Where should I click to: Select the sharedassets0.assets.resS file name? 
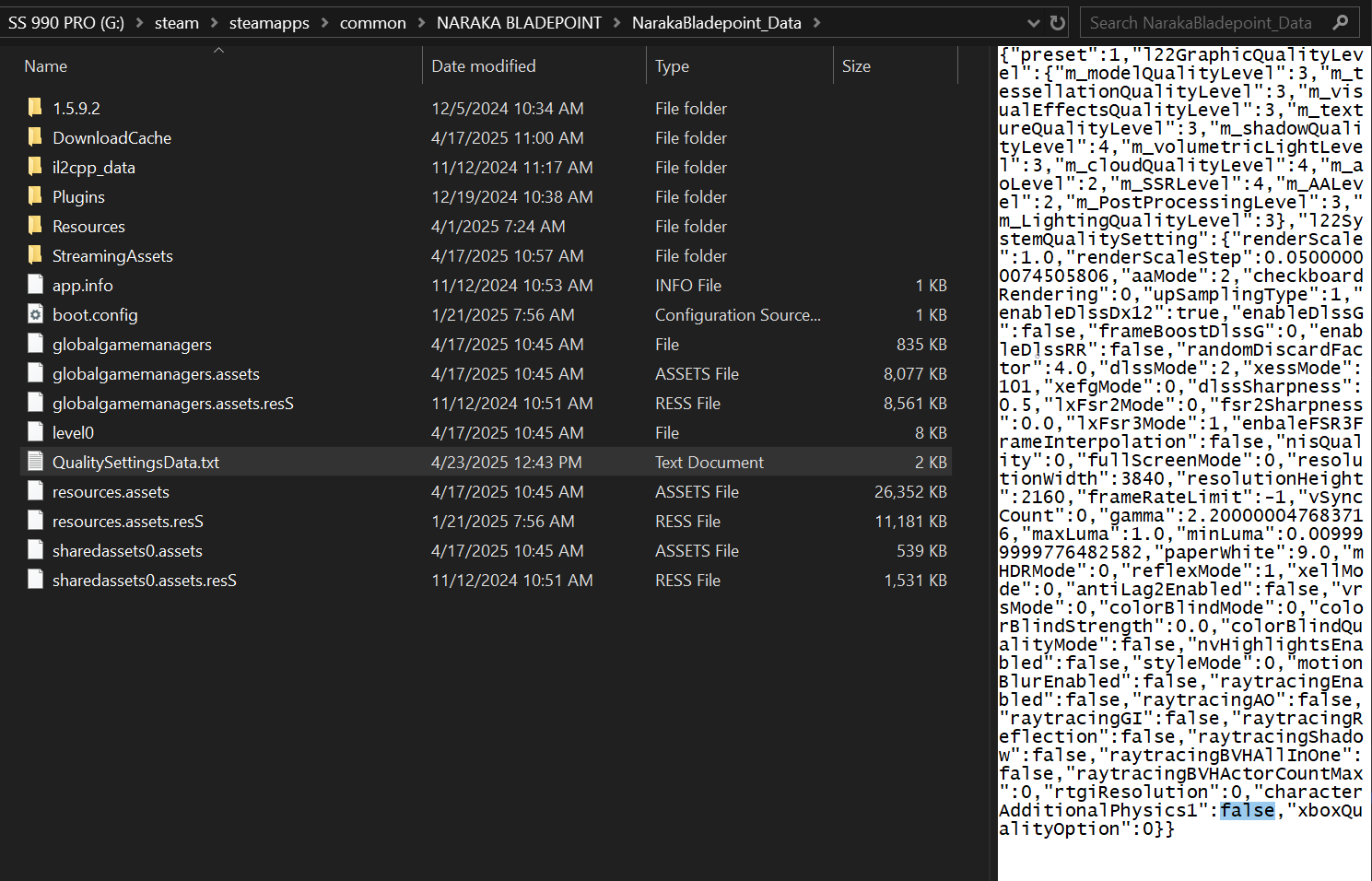pyautogui.click(x=145, y=581)
